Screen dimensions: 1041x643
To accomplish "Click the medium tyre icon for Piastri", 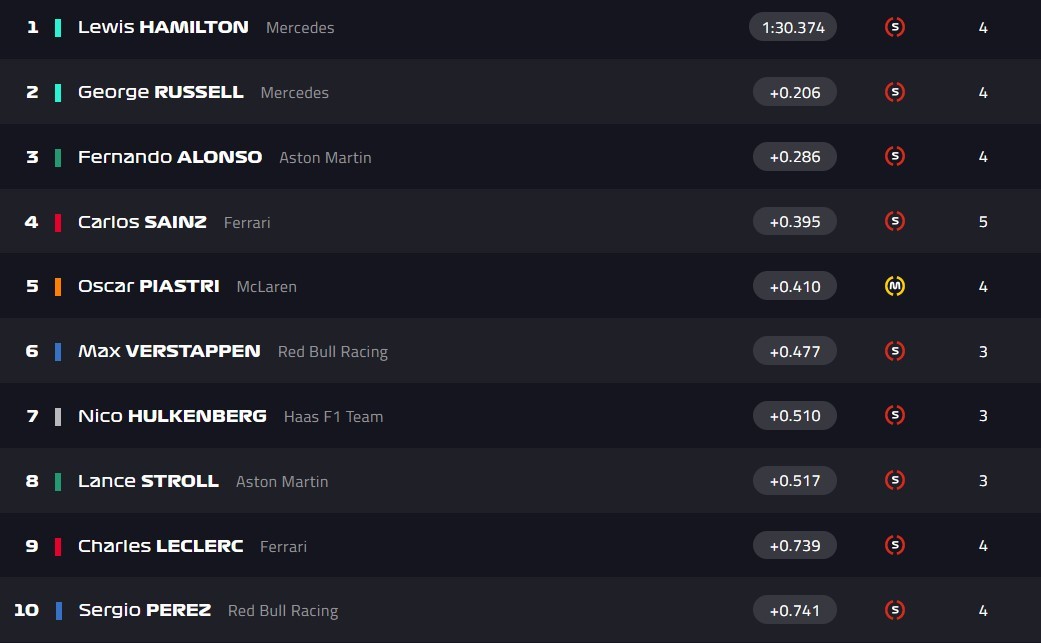I will click(895, 286).
